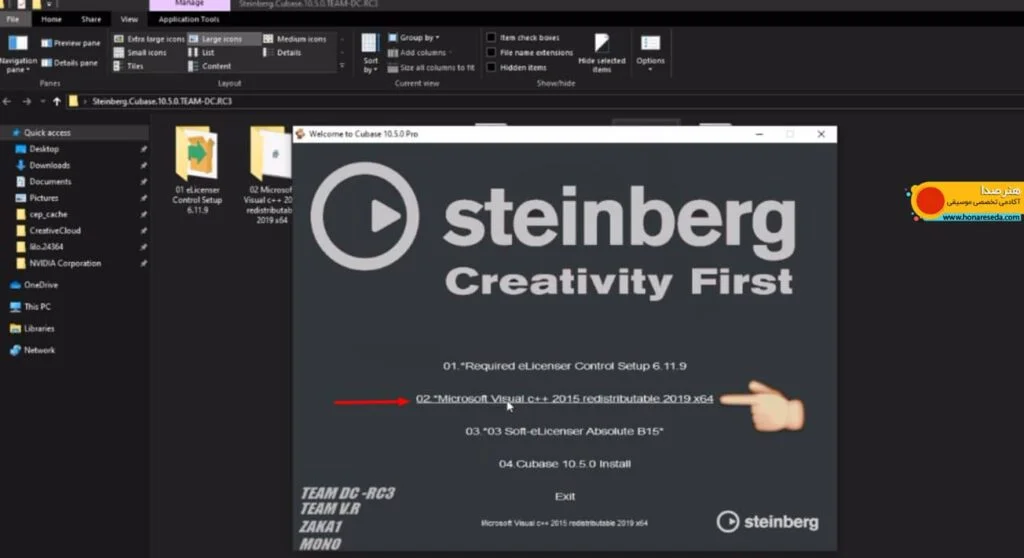The image size is (1024, 558).
Task: Go back with the Back arrow
Action: tap(7, 101)
